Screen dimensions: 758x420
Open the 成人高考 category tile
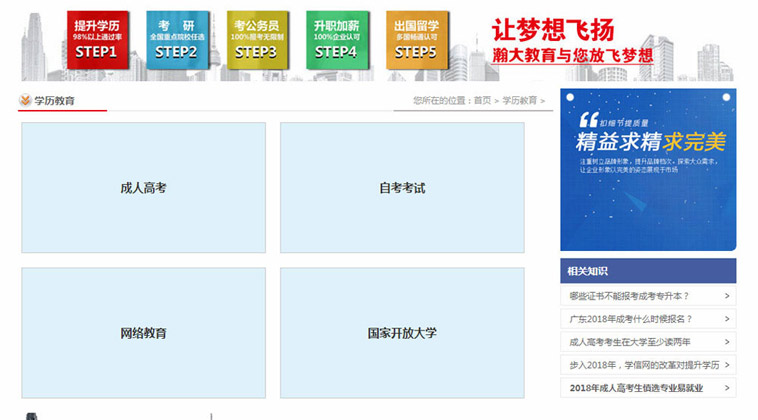(x=143, y=188)
